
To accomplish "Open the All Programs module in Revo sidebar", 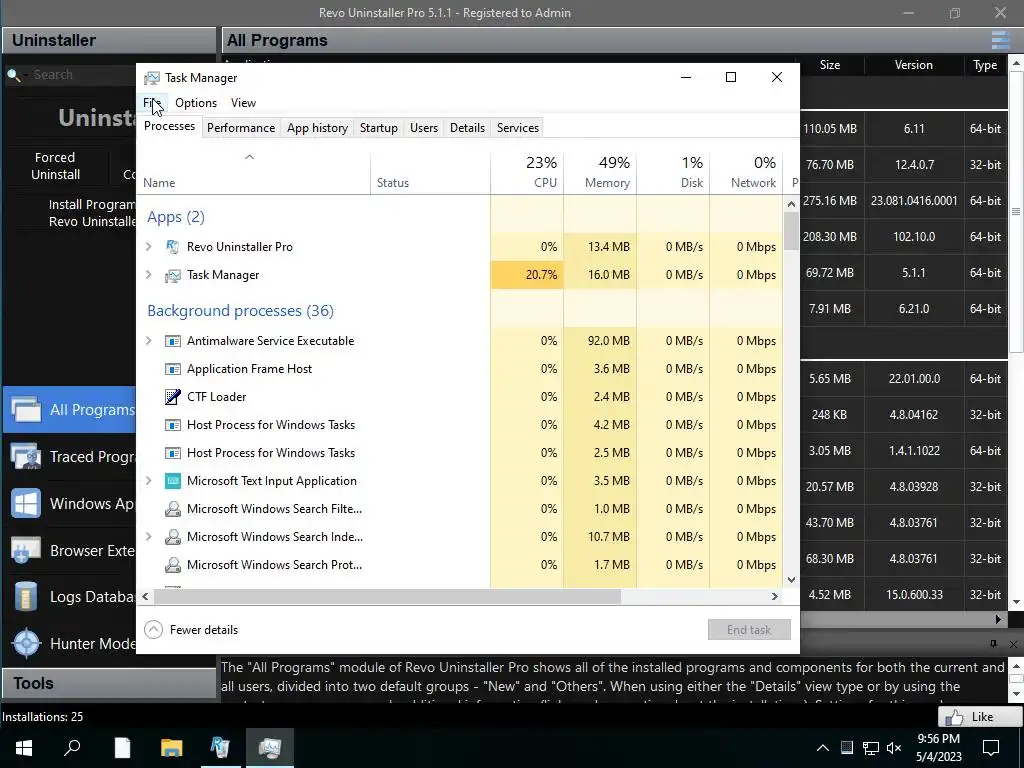I will click(70, 409).
